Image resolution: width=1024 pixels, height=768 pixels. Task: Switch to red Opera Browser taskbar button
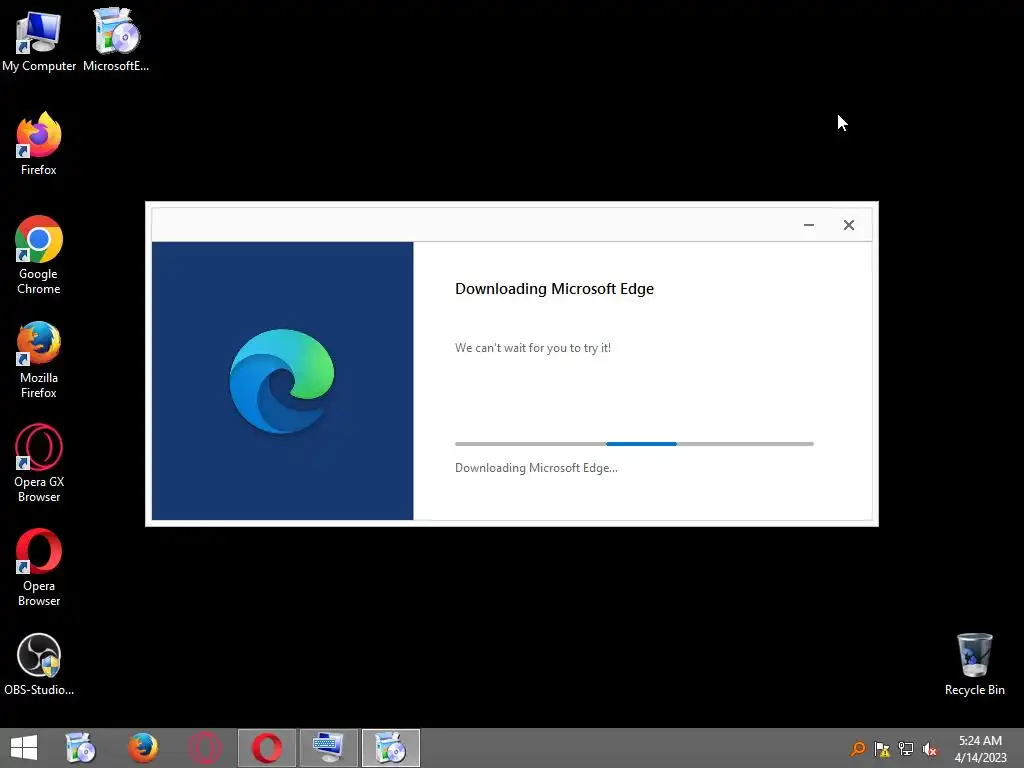(x=266, y=748)
